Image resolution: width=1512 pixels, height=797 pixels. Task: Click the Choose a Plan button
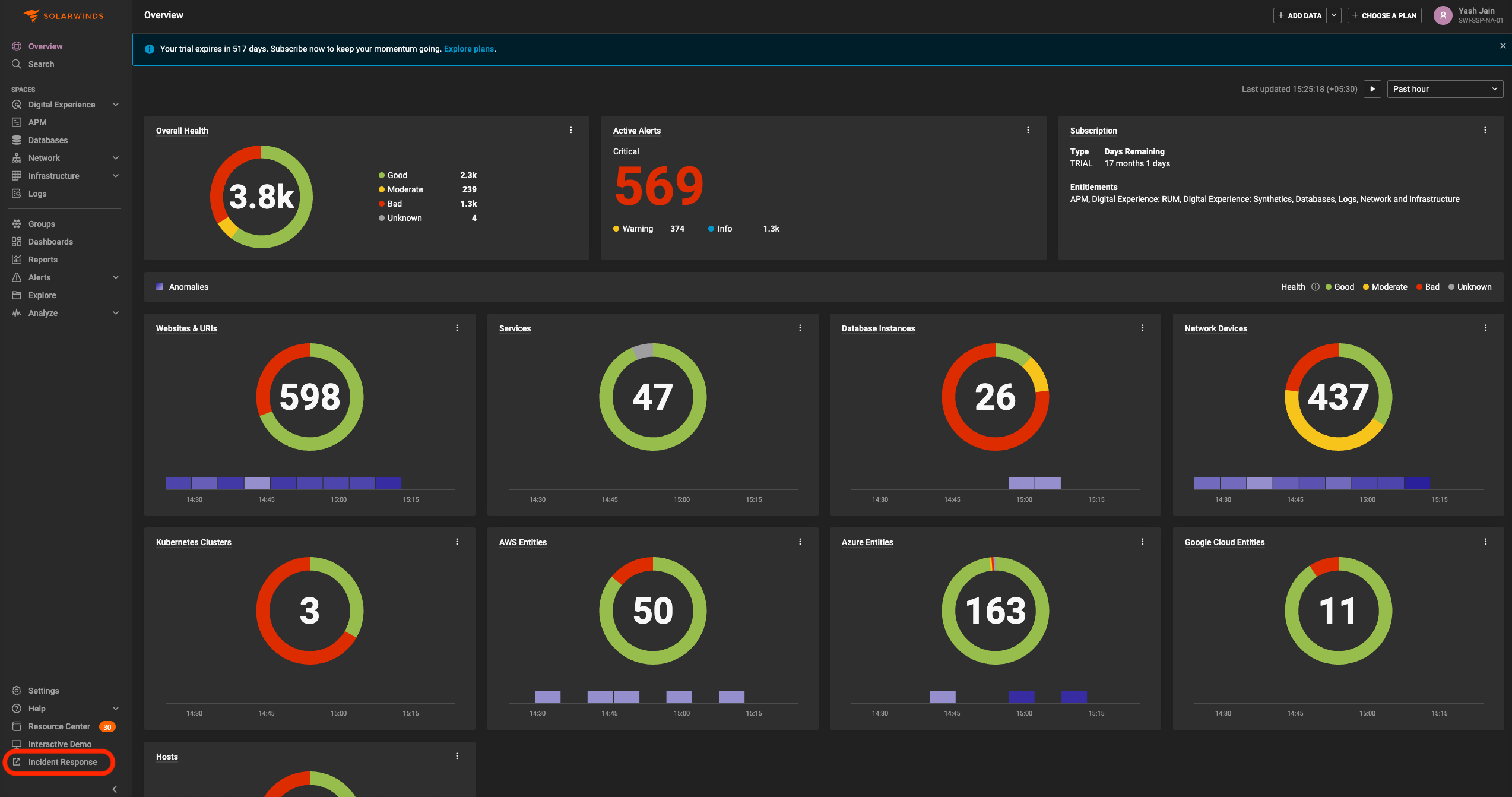1384,15
